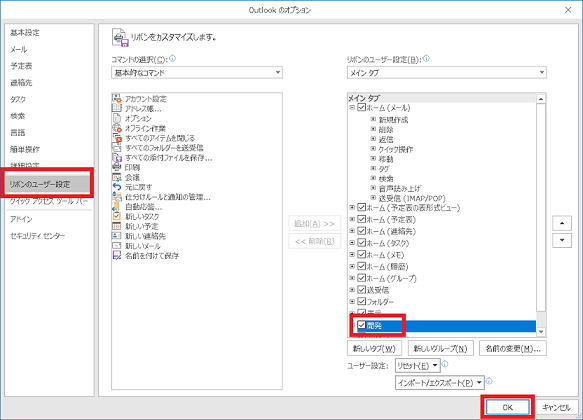Select the 元に戻す undo icon

(x=117, y=187)
